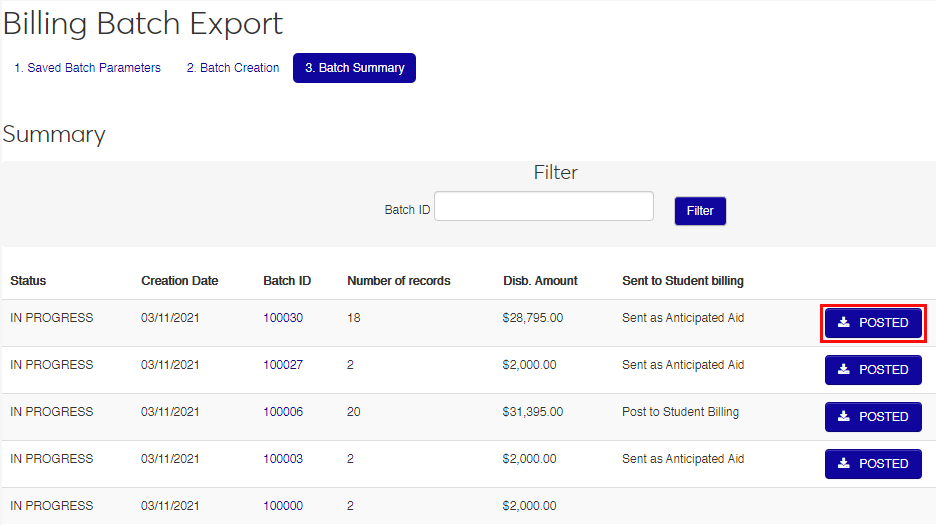The height and width of the screenshot is (525, 936).
Task: Click the Number of records header
Action: tap(398, 281)
